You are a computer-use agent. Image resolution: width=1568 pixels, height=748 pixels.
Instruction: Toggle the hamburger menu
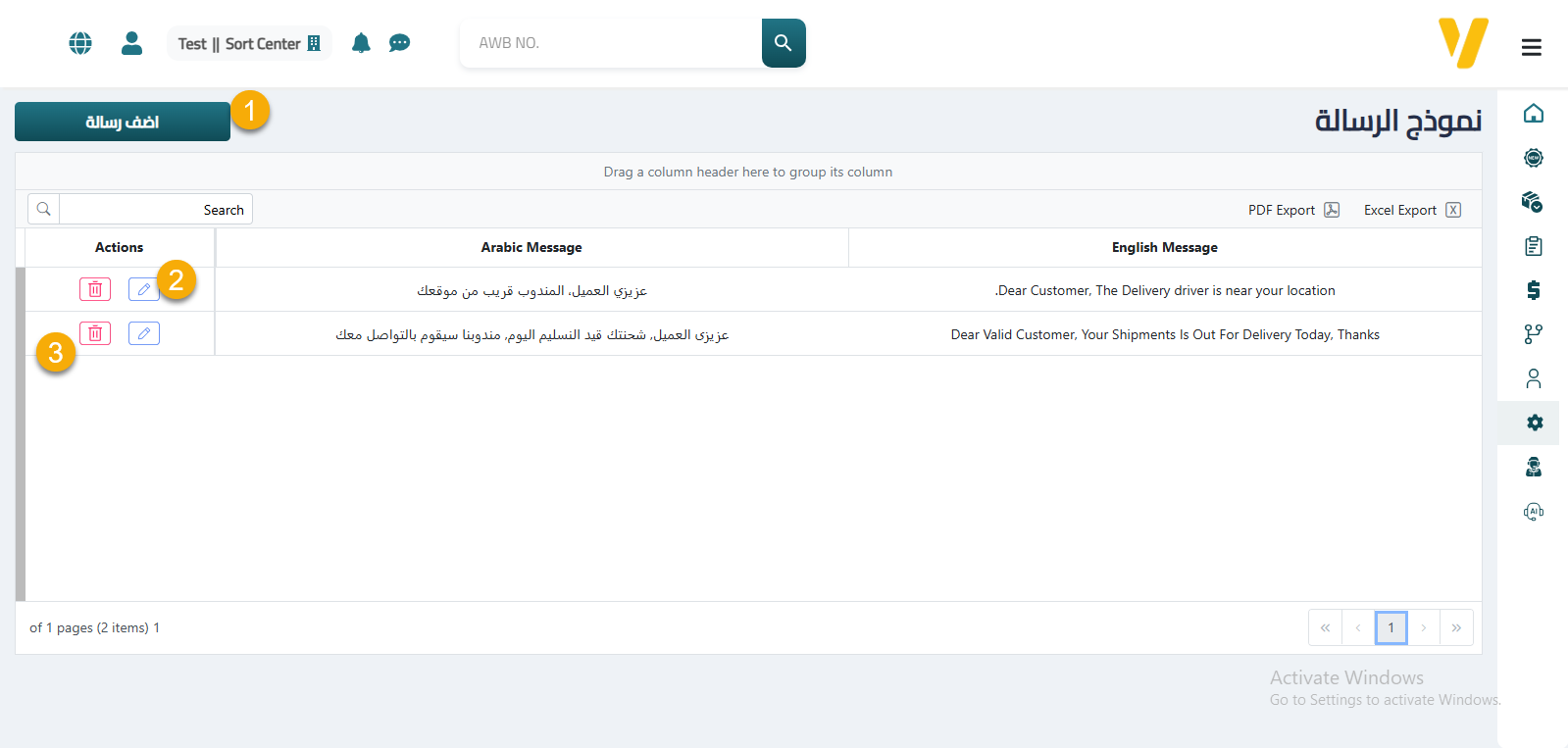(1532, 47)
